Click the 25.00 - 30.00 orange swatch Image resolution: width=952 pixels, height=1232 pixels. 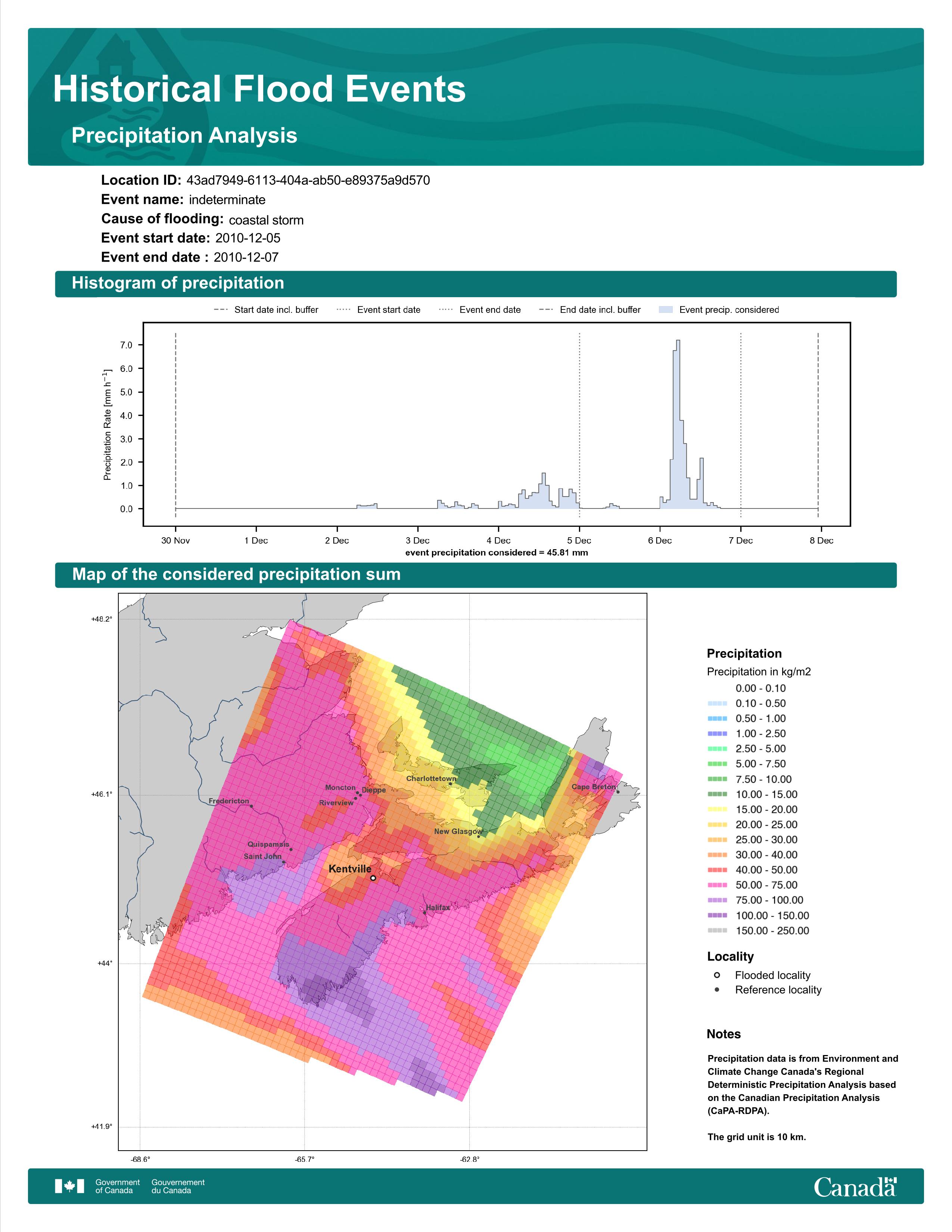tap(718, 840)
